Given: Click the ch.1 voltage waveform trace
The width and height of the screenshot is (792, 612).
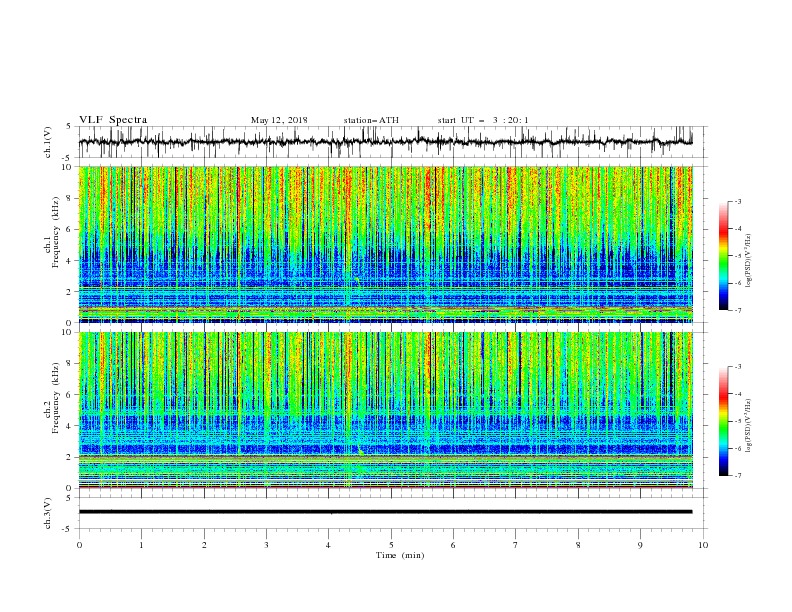Looking at the screenshot, I should tap(385, 141).
